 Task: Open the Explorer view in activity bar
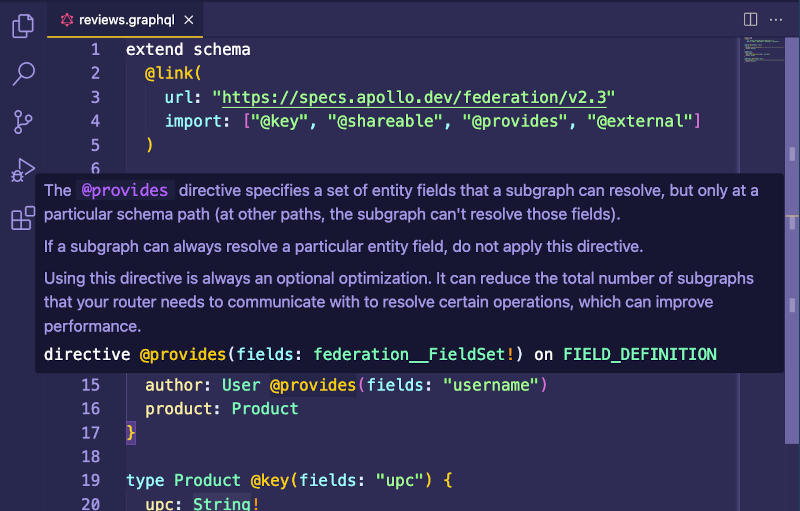[x=22, y=27]
